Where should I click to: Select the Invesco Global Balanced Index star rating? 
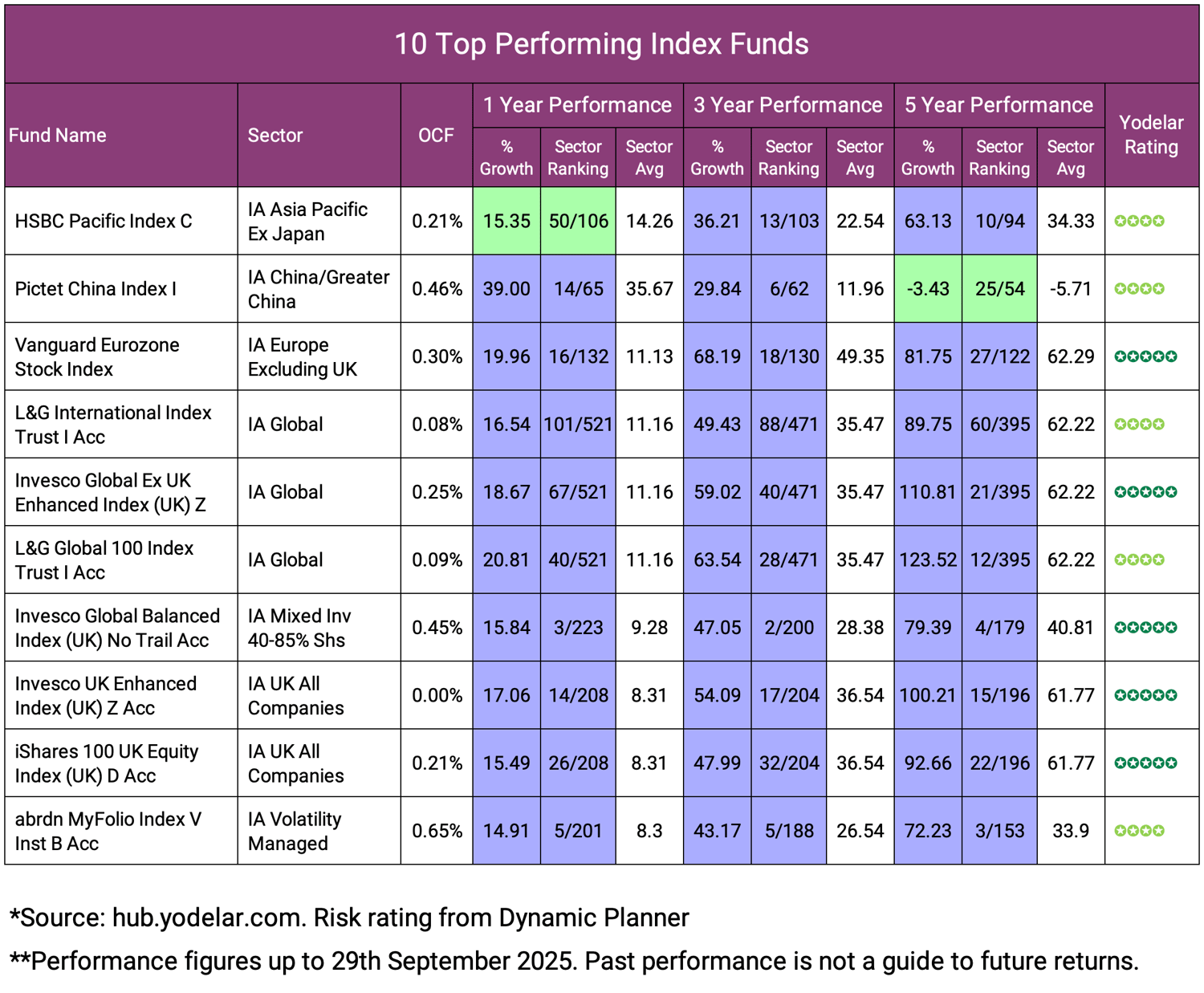click(1145, 627)
